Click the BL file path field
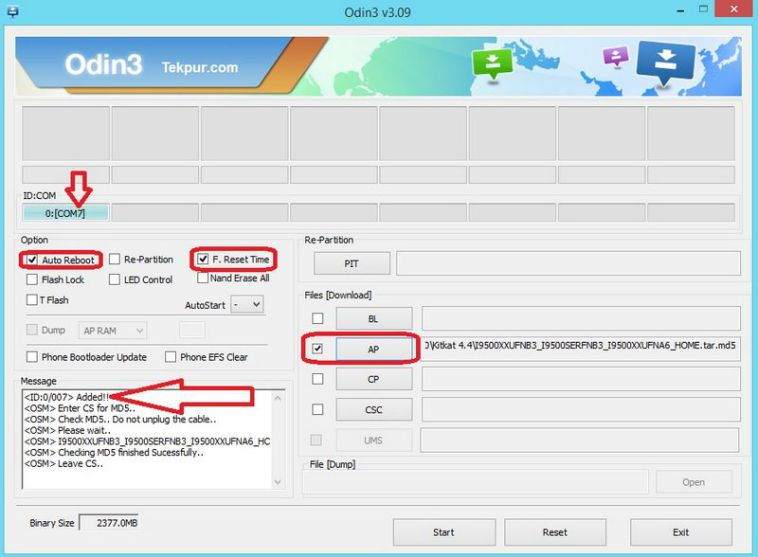This screenshot has height=557, width=758. point(581,319)
